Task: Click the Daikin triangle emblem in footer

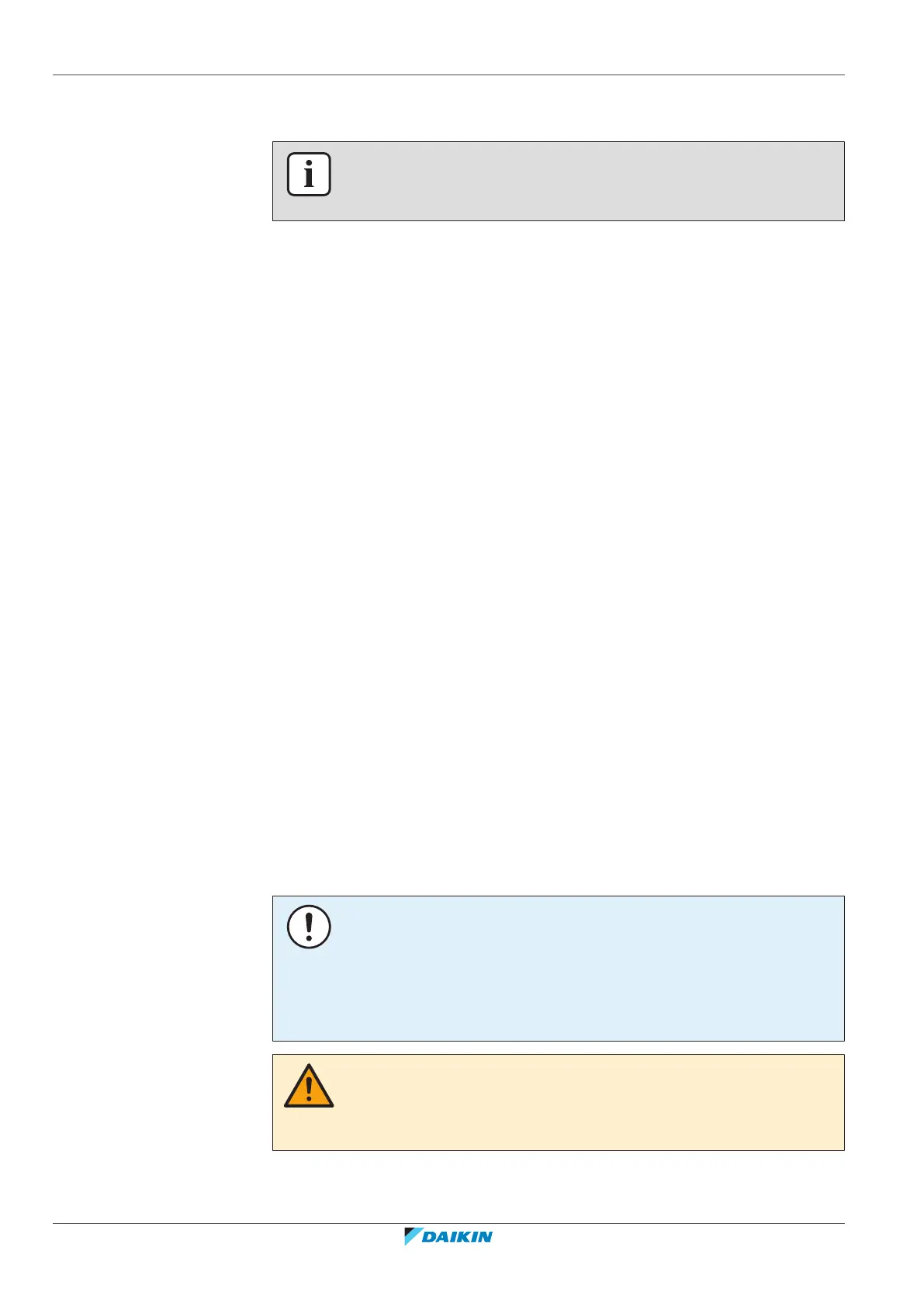Action: point(412,1236)
